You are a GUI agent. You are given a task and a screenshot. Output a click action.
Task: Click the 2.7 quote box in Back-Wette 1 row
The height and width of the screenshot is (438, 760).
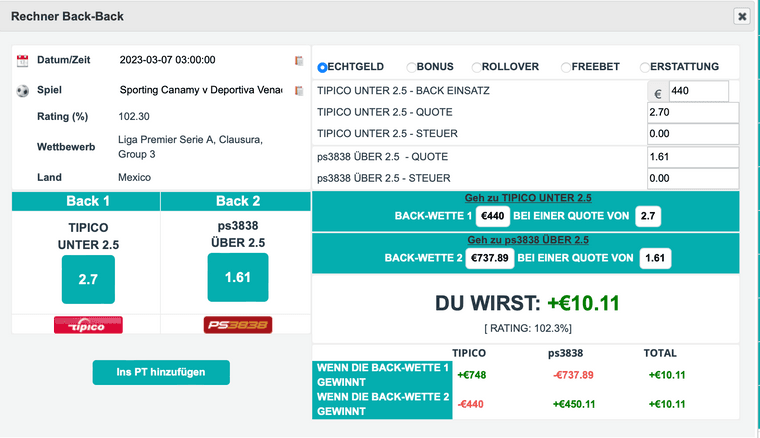pyautogui.click(x=648, y=216)
